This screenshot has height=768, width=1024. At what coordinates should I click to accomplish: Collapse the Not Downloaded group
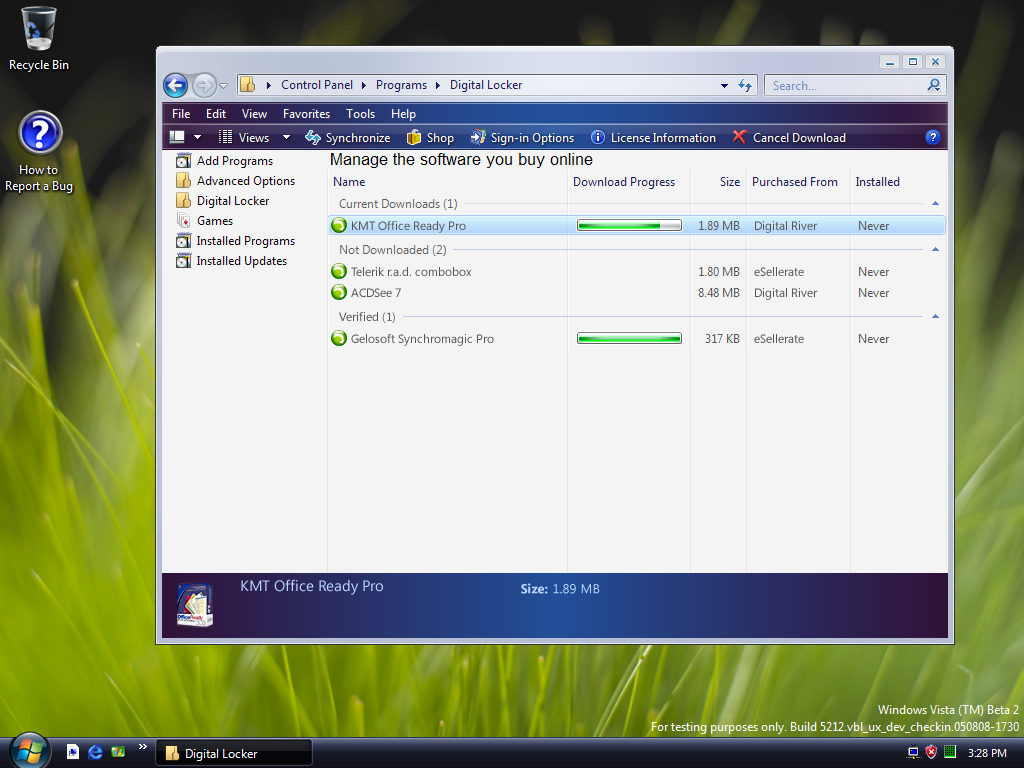click(935, 250)
